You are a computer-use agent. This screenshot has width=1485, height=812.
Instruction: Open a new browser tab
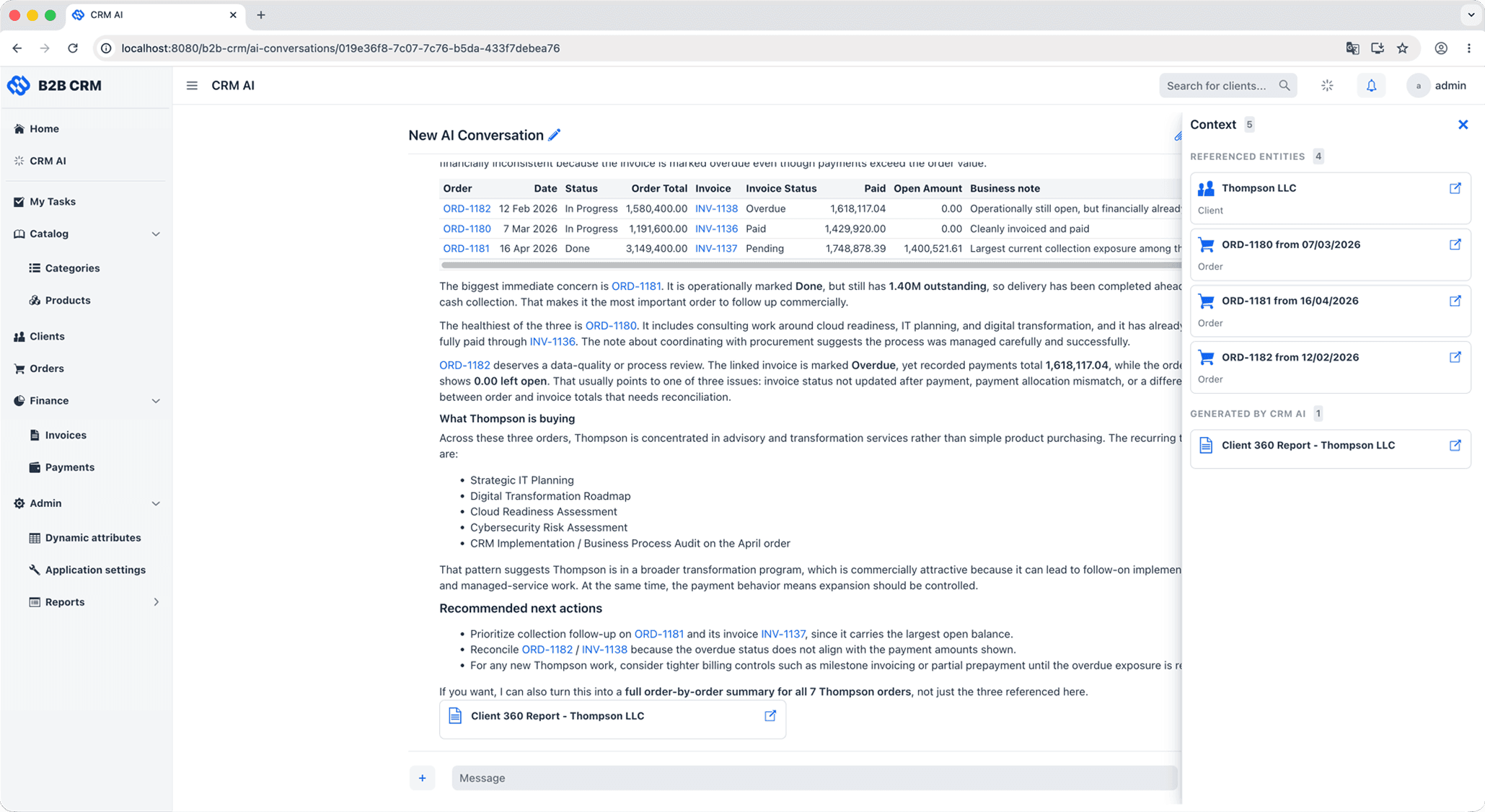coord(261,15)
